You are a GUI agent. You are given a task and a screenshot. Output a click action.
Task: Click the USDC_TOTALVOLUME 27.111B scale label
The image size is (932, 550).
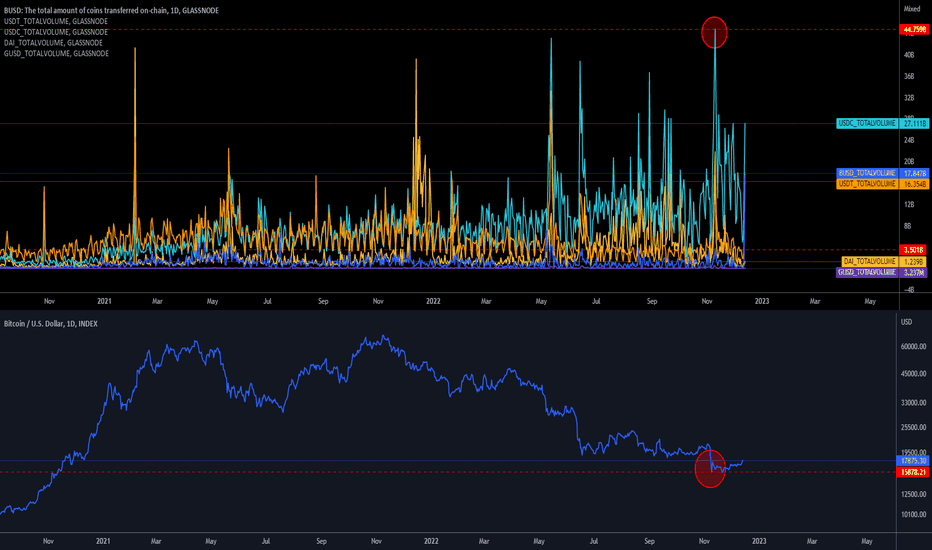point(883,123)
